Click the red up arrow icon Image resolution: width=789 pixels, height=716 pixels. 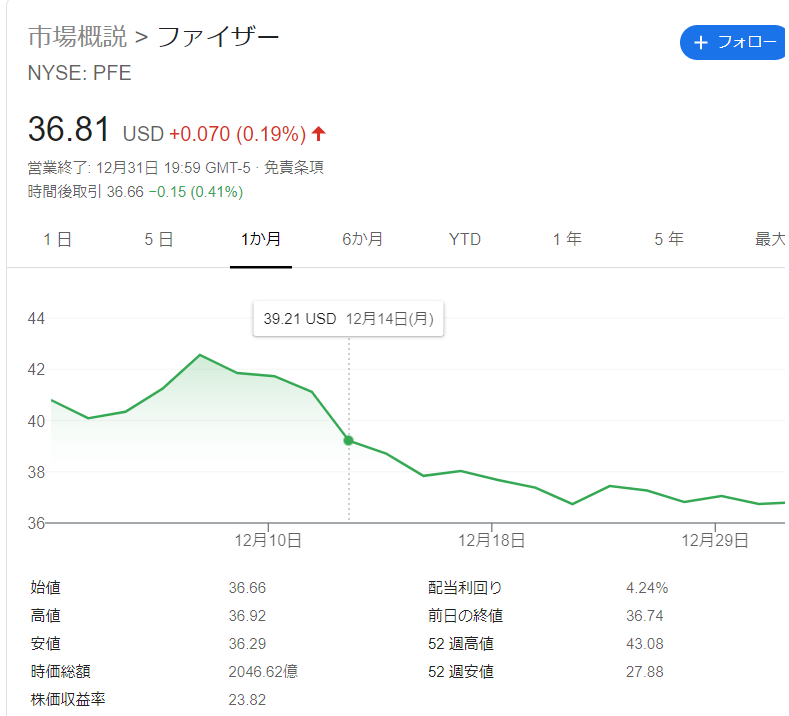(x=319, y=134)
